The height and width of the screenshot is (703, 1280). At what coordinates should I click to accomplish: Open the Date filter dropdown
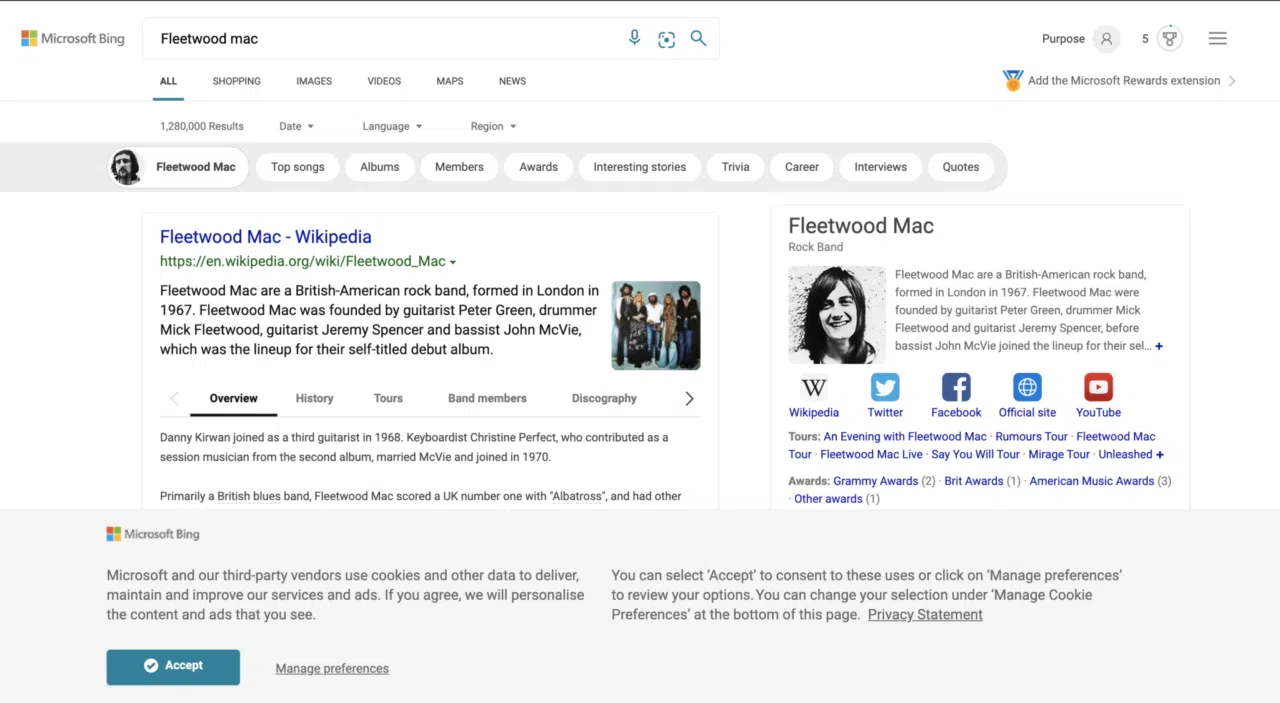tap(296, 126)
